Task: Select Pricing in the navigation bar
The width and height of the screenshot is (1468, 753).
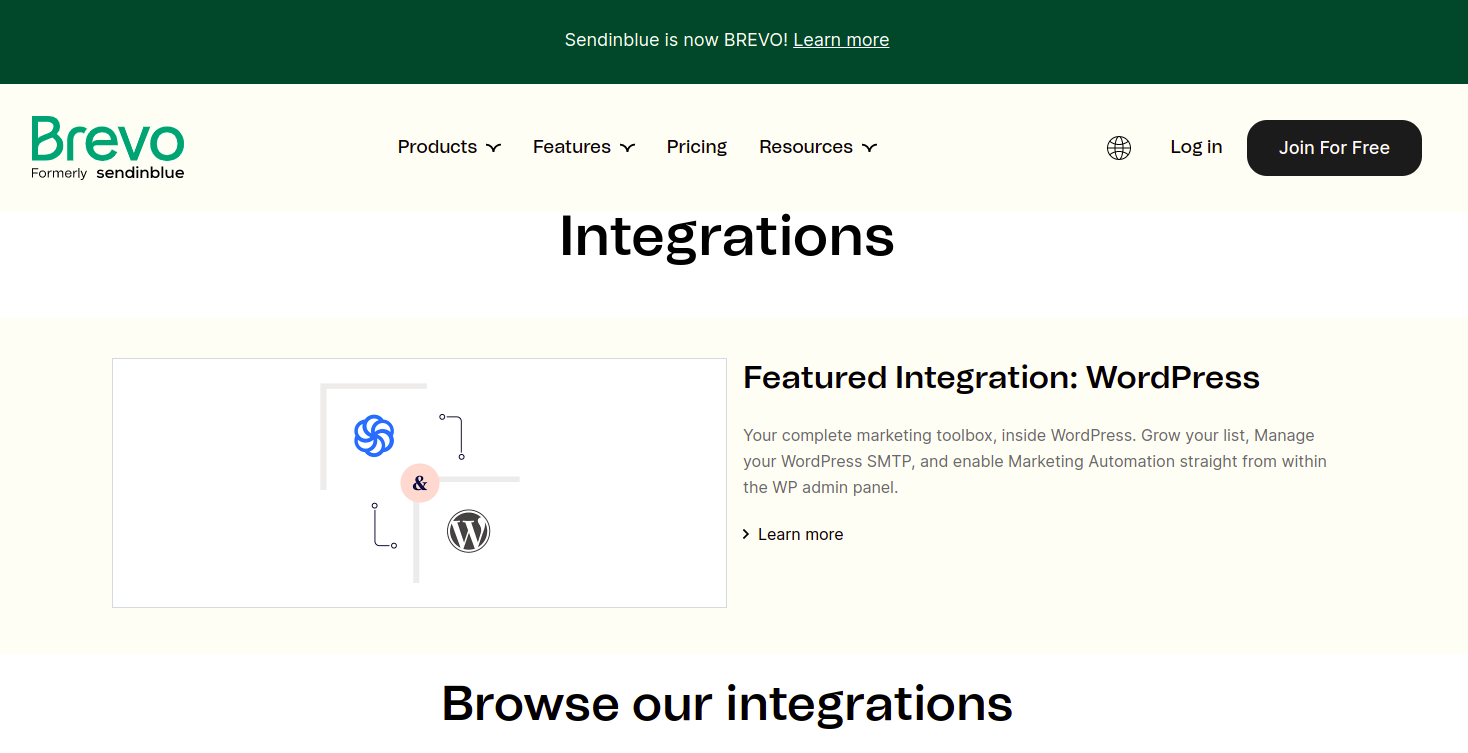Action: 697,146
